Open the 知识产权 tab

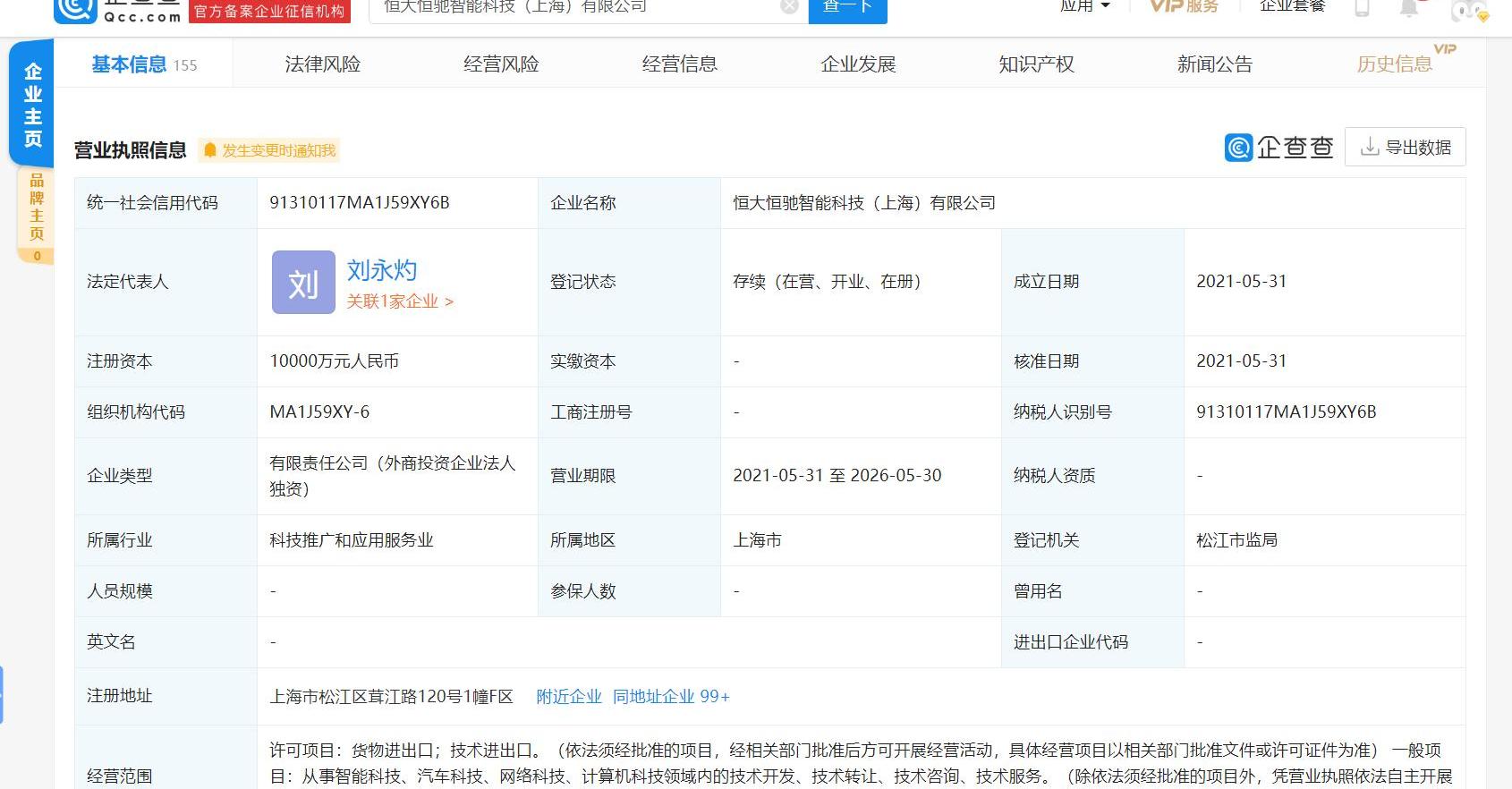[1036, 64]
